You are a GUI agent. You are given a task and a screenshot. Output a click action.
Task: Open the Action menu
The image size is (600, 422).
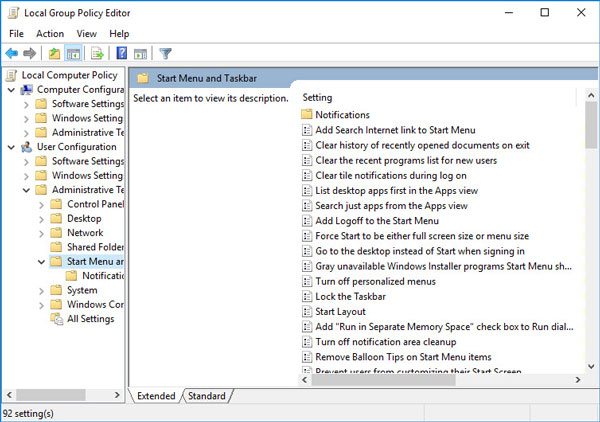click(50, 33)
